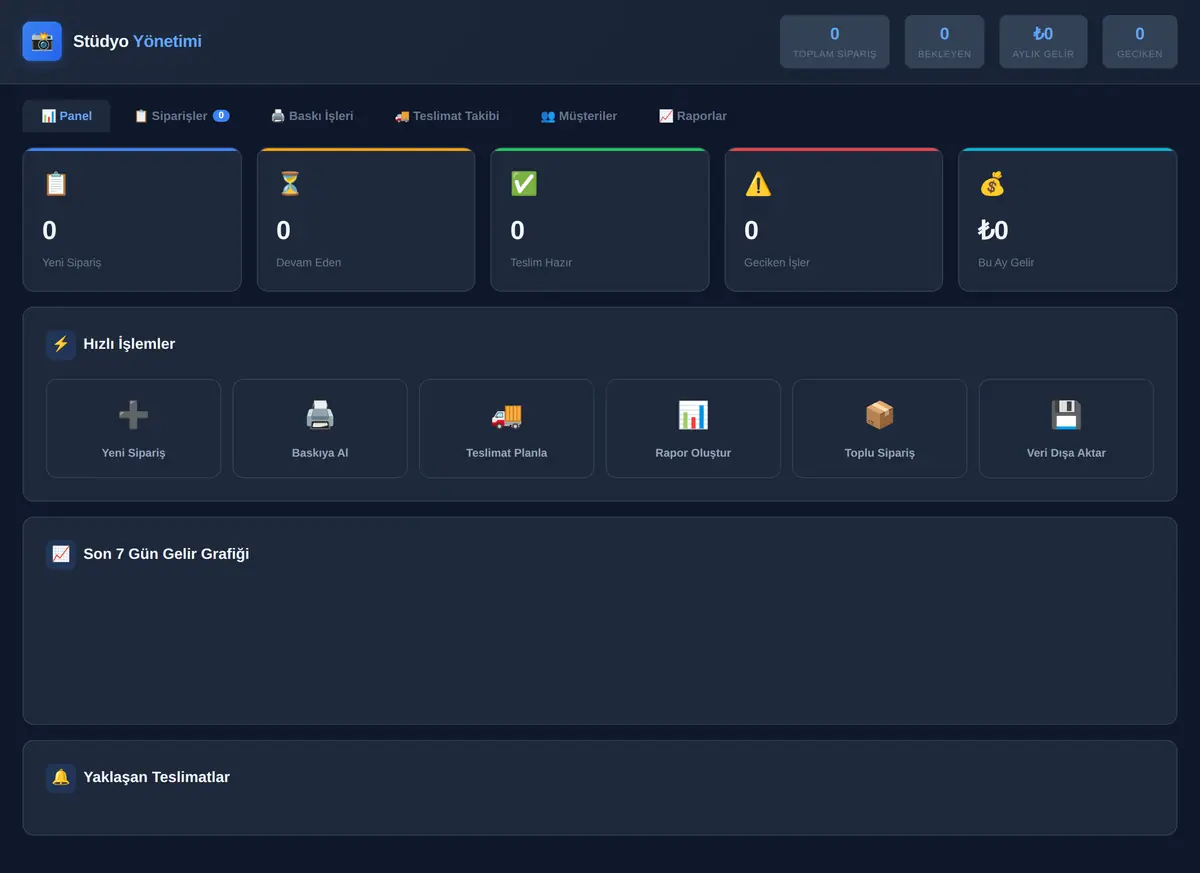This screenshot has height=873, width=1200.
Task: Open the Müşteriler tab
Action: point(579,116)
